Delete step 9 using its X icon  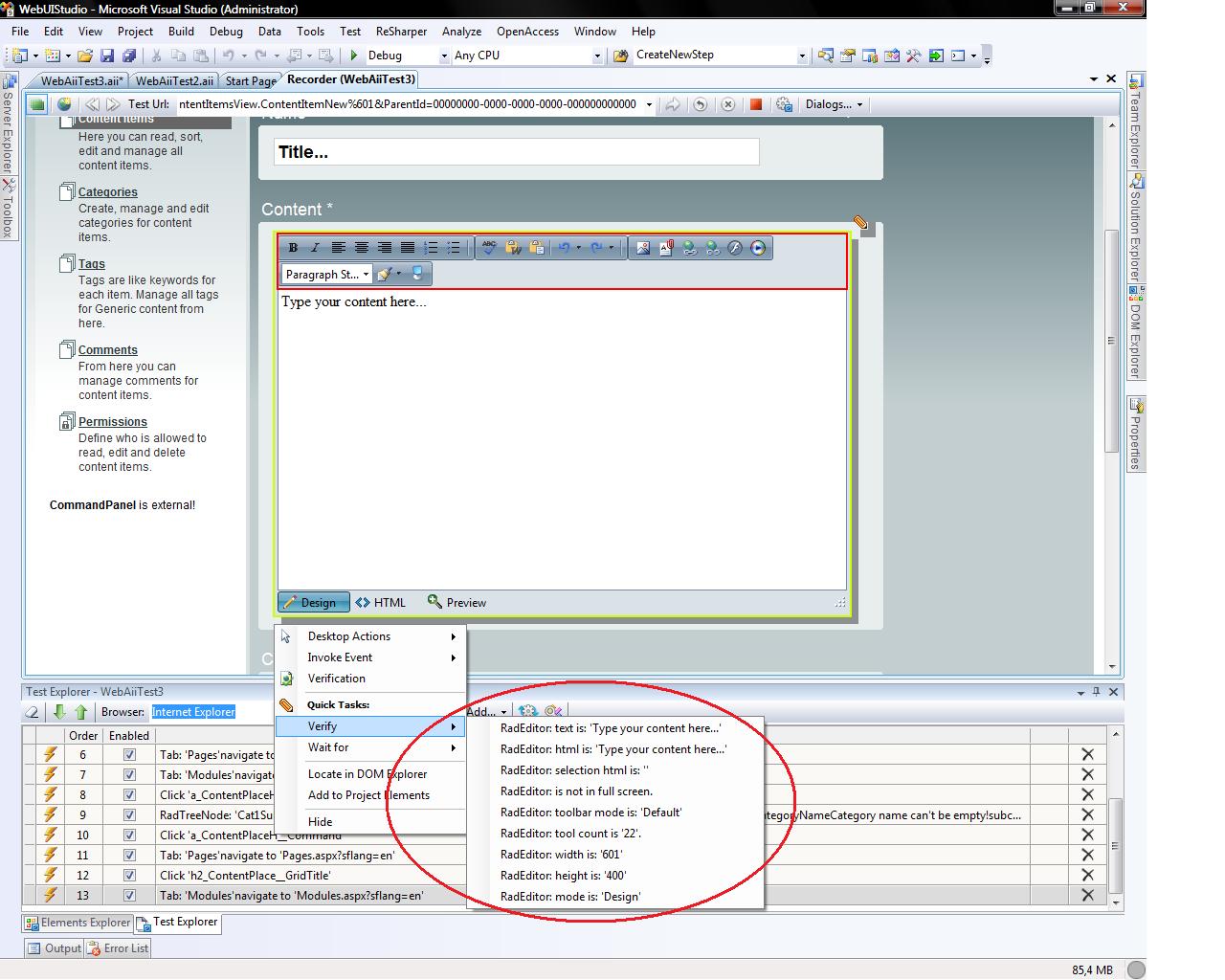[1087, 815]
